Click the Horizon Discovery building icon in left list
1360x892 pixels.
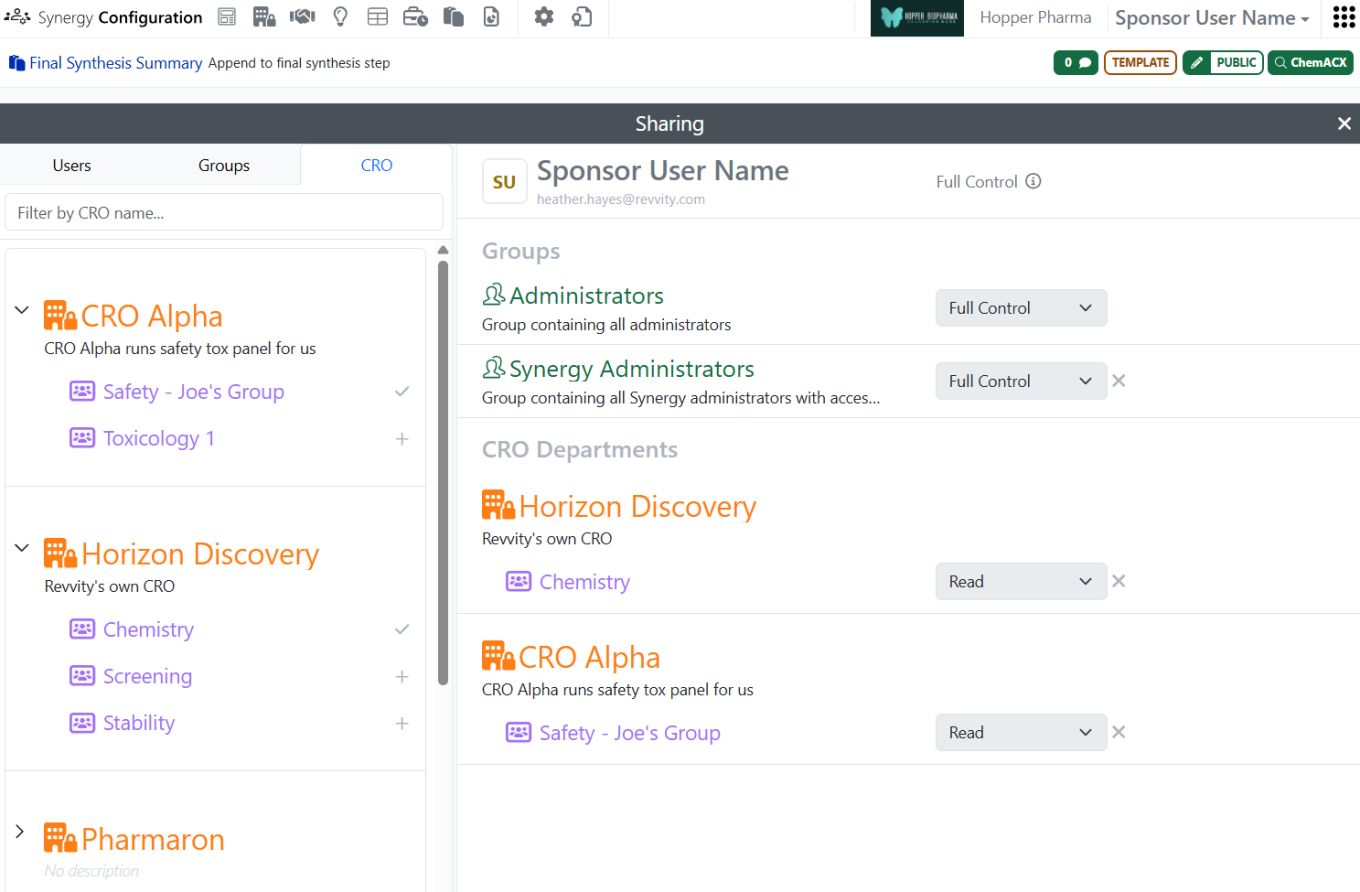click(x=60, y=554)
